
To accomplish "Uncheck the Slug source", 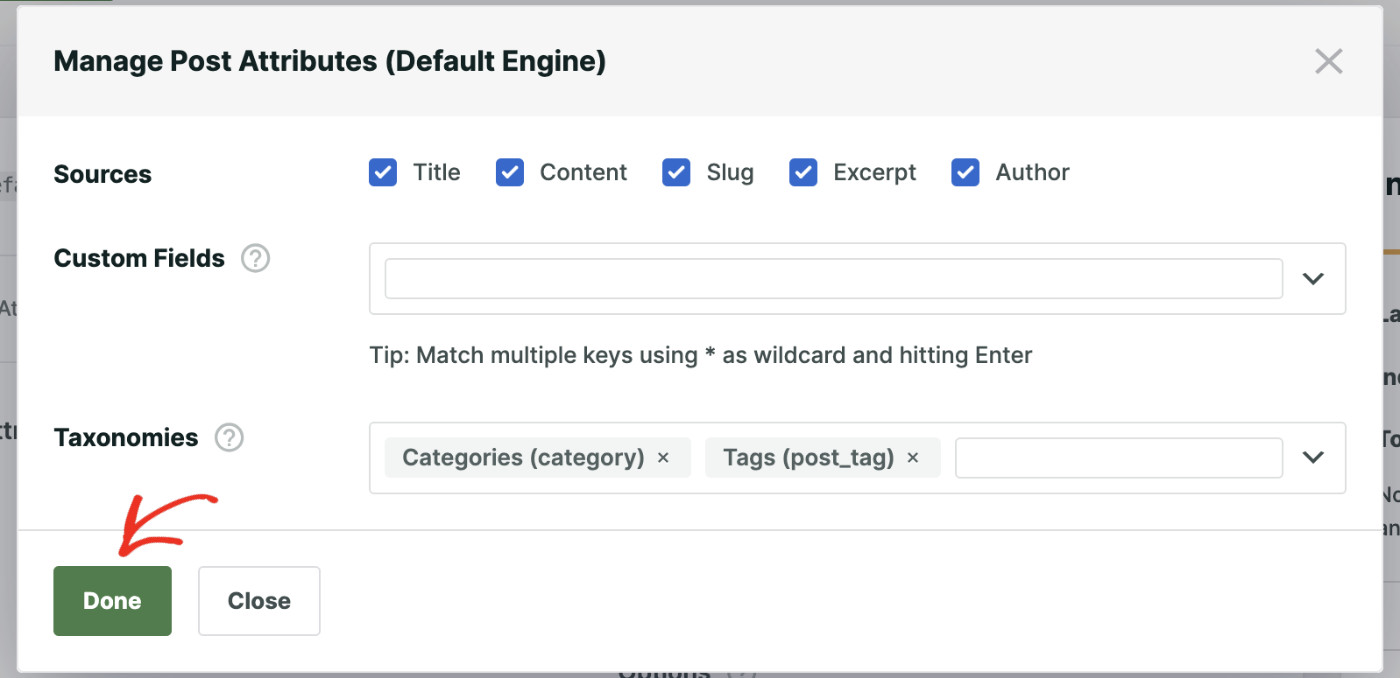I will [x=676, y=172].
